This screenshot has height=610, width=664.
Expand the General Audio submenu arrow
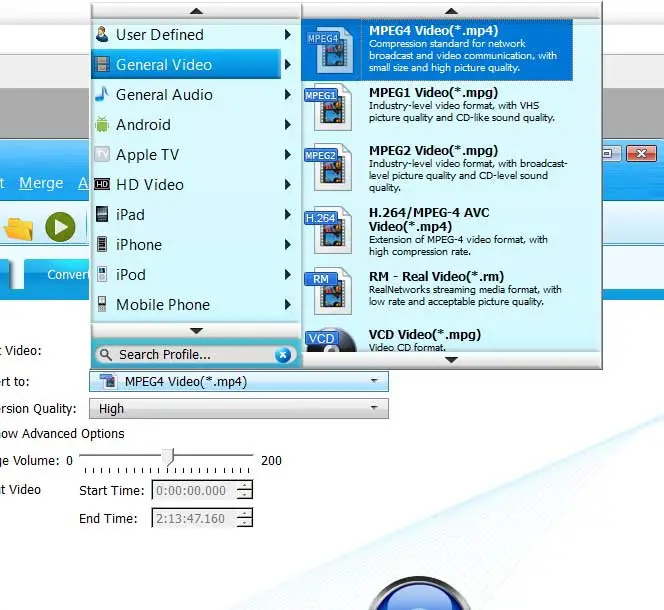pyautogui.click(x=288, y=94)
